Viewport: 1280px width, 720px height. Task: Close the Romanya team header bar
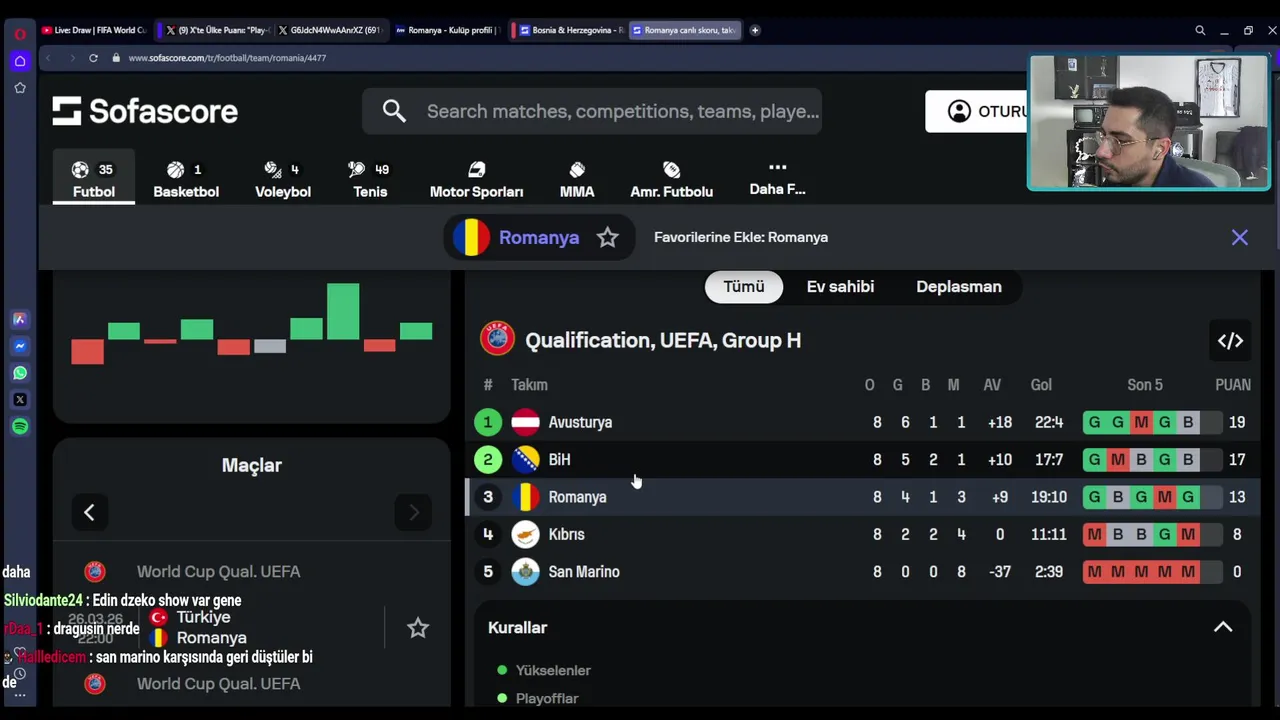point(1240,237)
